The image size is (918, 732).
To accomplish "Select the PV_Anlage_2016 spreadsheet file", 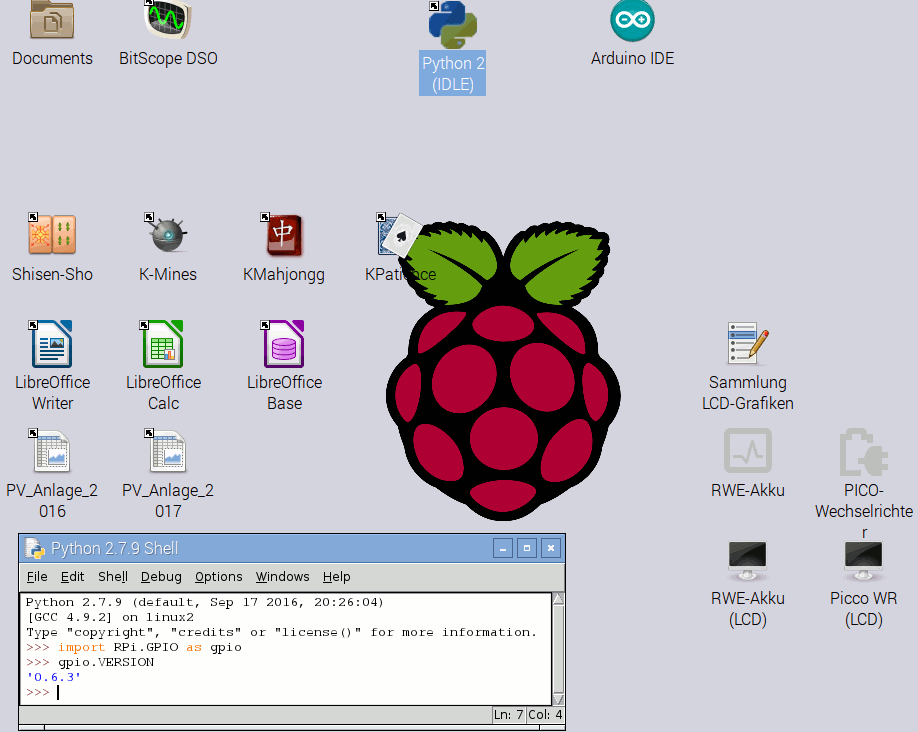I will pos(52,453).
